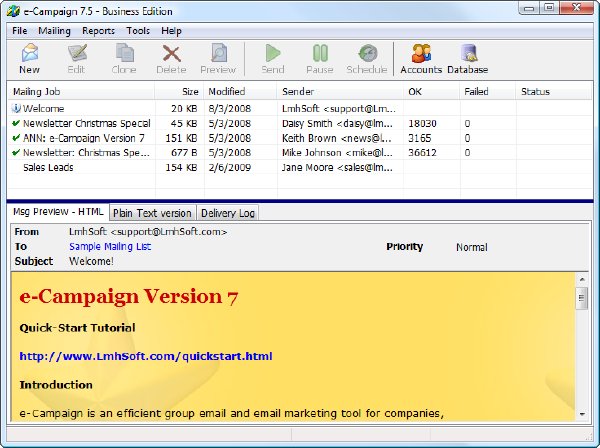
Task: Sort by Status column header
Action: click(x=553, y=91)
